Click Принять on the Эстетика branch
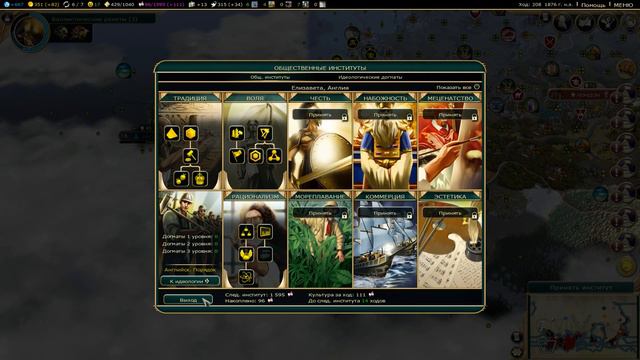640x360 pixels. 450,213
